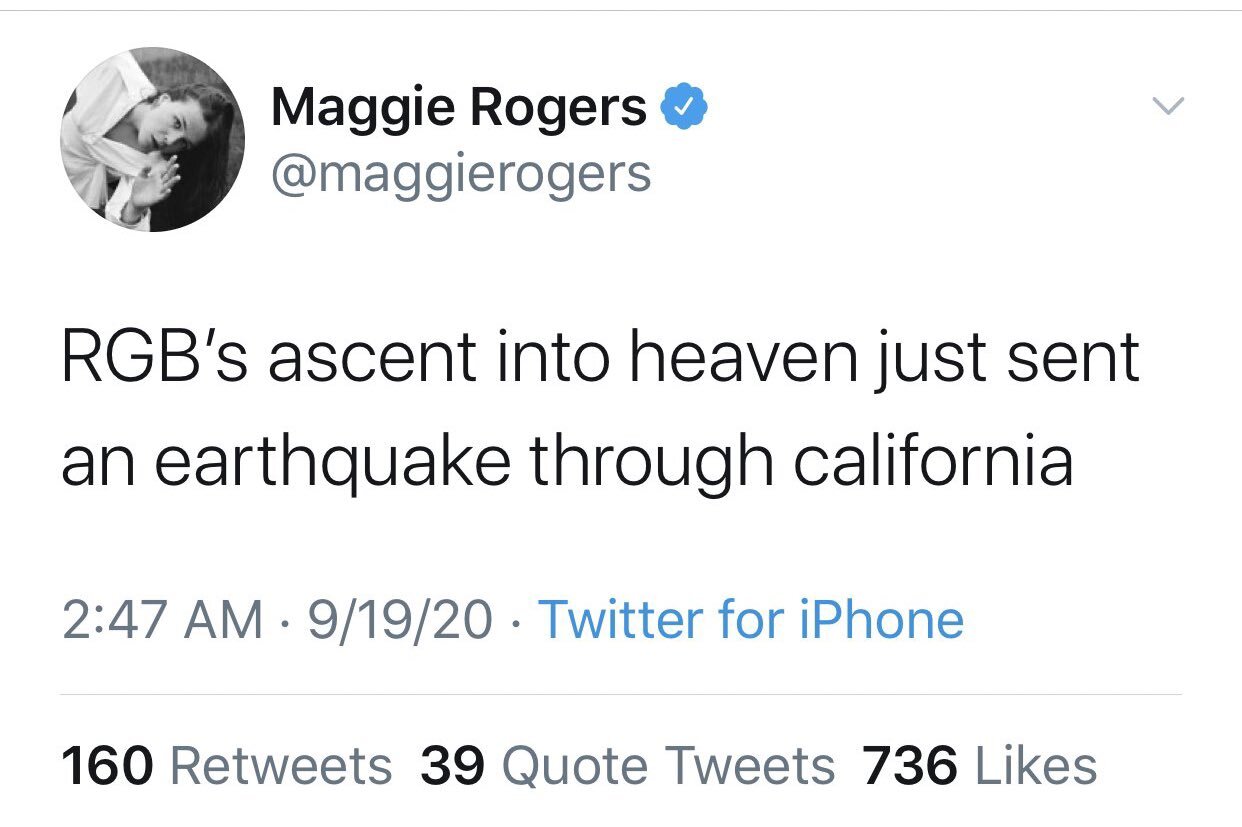This screenshot has width=1242, height=827.
Task: Click the 9/19/20 date text
Action: point(399,620)
